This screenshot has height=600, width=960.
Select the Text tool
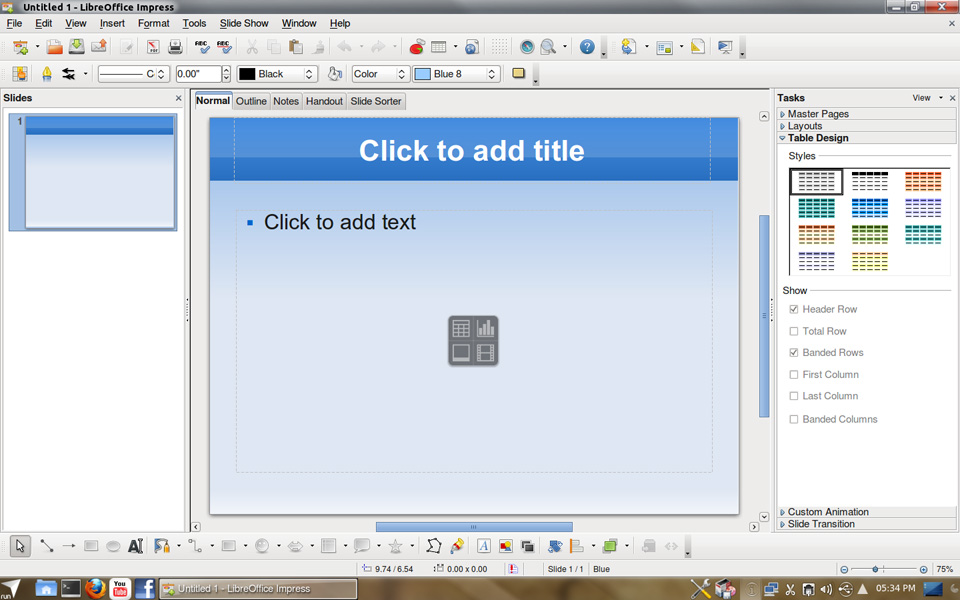(x=135, y=546)
